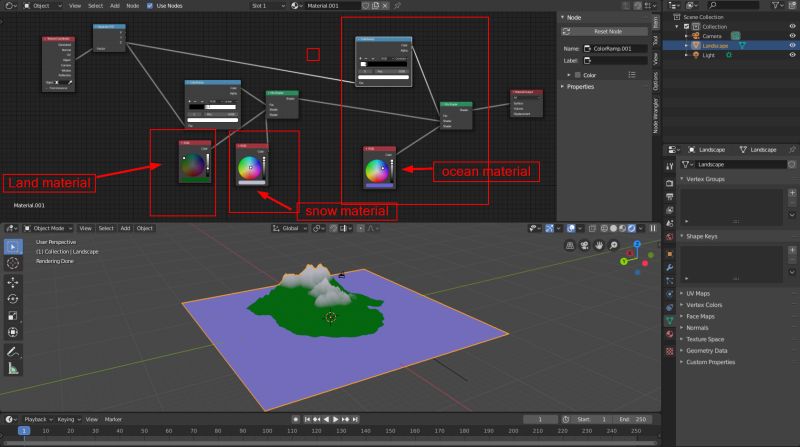
Task: Switch perspective/orthographic view grid icon
Action: [x=570, y=245]
